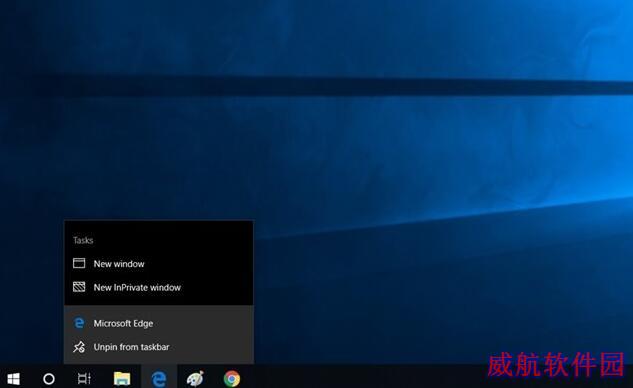Launch File Explorer from taskbar
This screenshot has height=388, width=633.
[122, 379]
